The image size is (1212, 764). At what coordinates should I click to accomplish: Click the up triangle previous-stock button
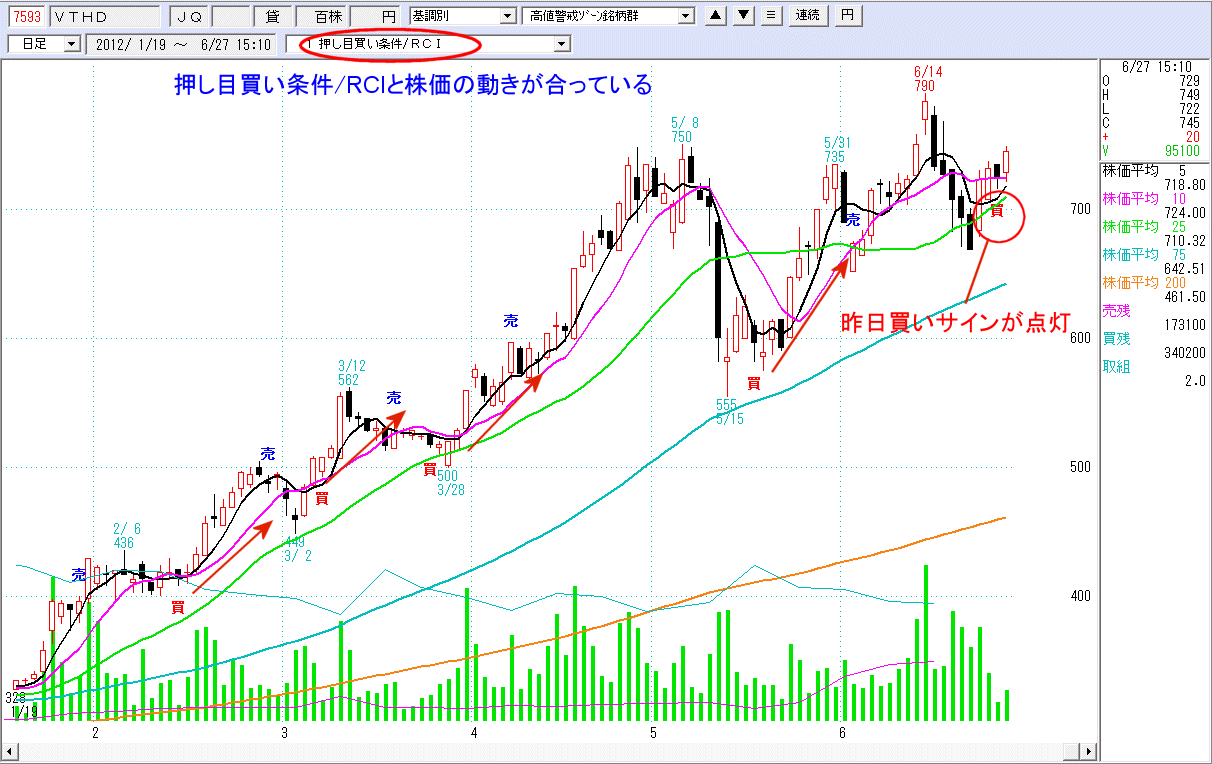pyautogui.click(x=715, y=16)
